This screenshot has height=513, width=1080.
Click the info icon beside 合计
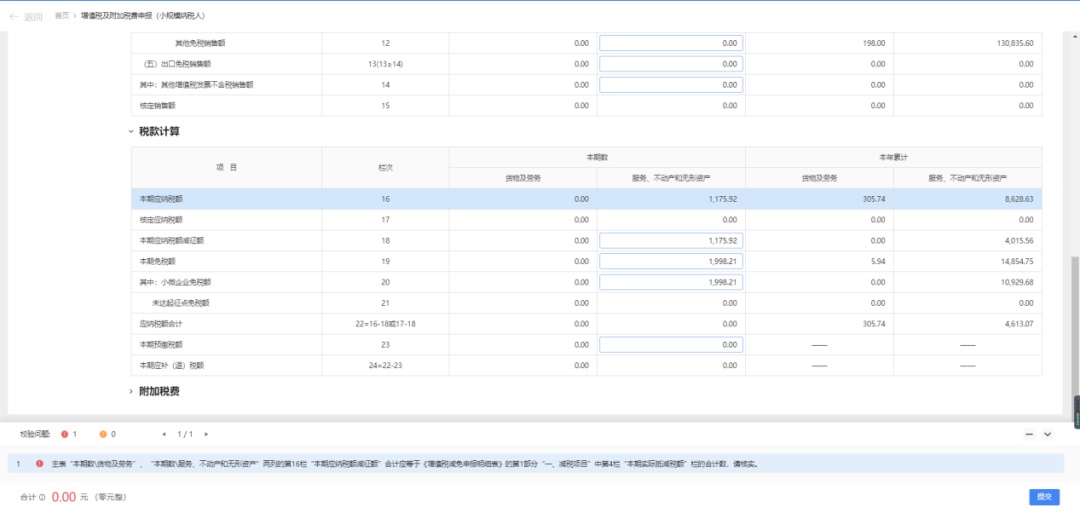pyautogui.click(x=42, y=497)
